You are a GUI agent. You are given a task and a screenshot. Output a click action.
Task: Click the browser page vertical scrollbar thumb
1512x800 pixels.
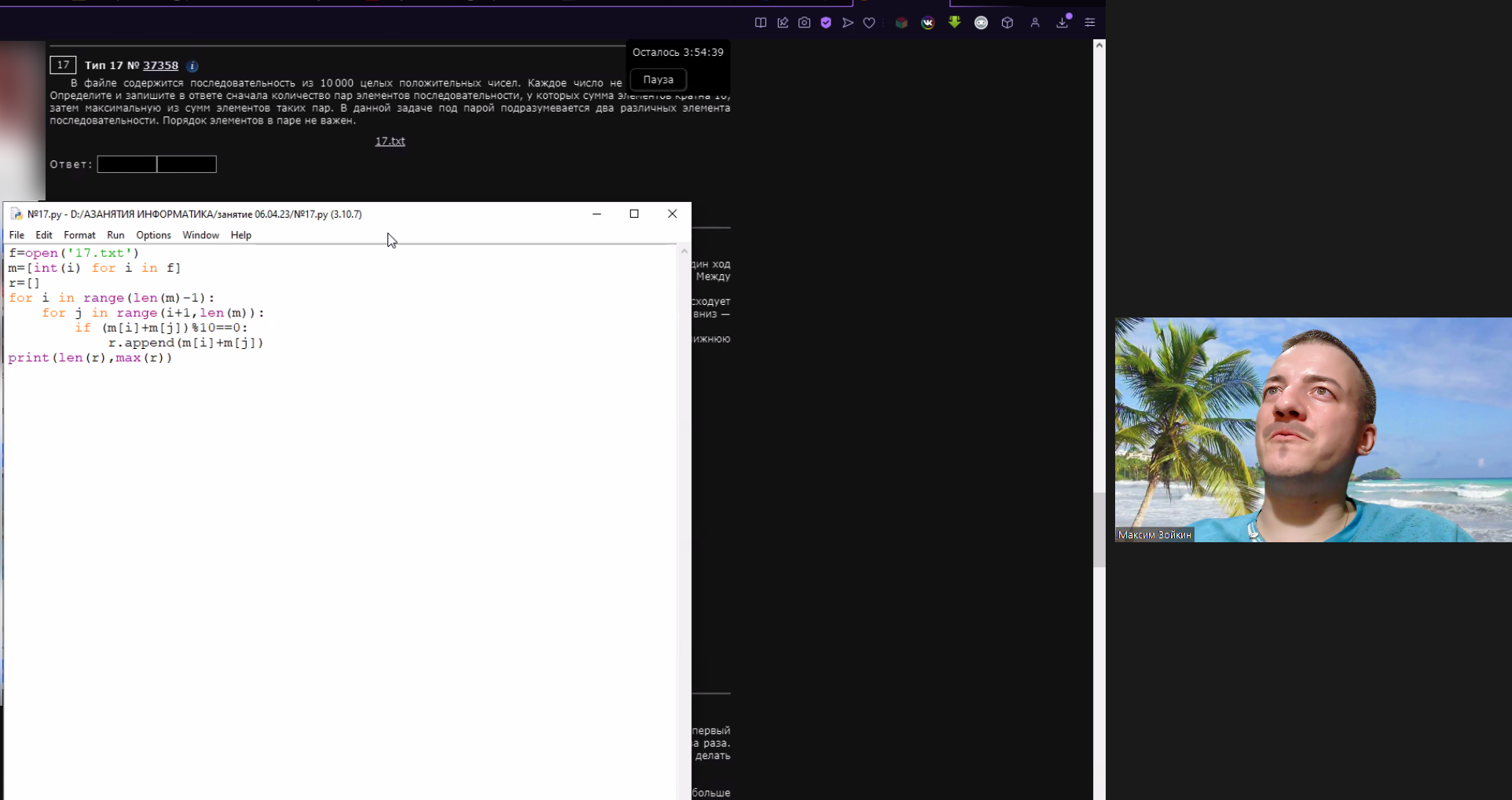point(1099,529)
